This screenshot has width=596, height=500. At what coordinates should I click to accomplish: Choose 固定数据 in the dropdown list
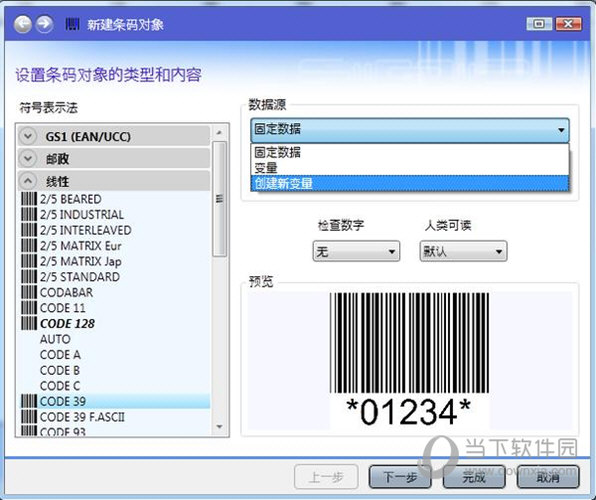[x=410, y=152]
